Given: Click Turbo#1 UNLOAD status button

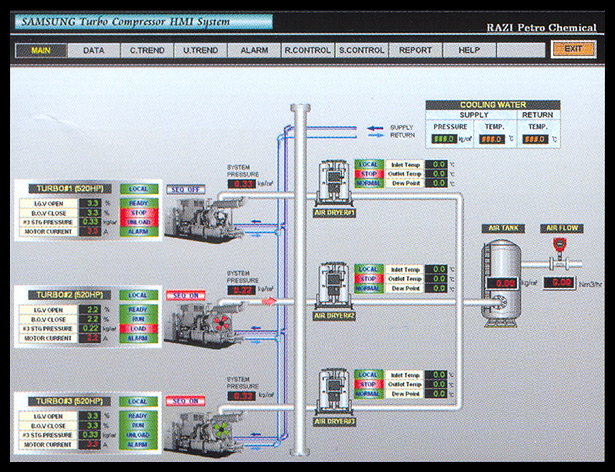Looking at the screenshot, I should pyautogui.click(x=139, y=222).
